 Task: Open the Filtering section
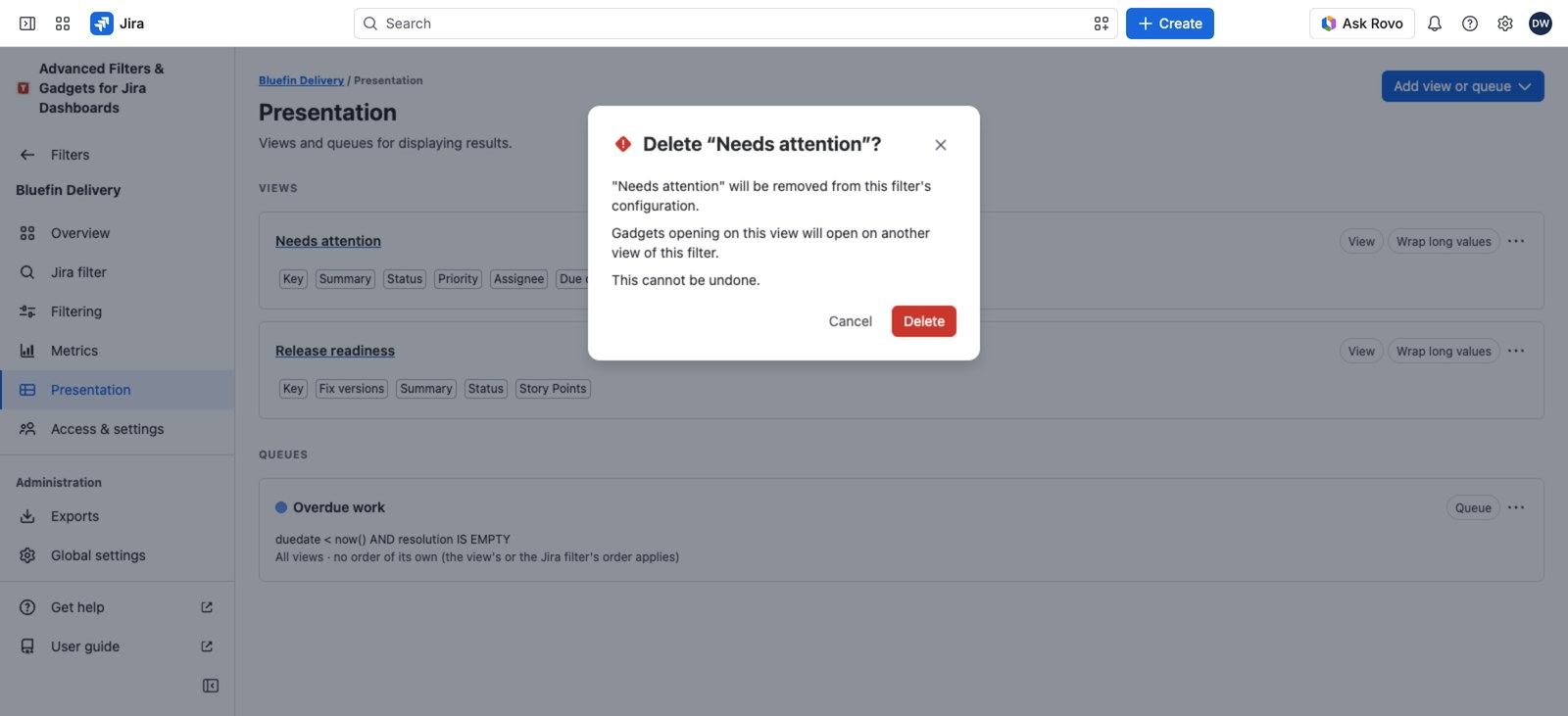(x=118, y=311)
